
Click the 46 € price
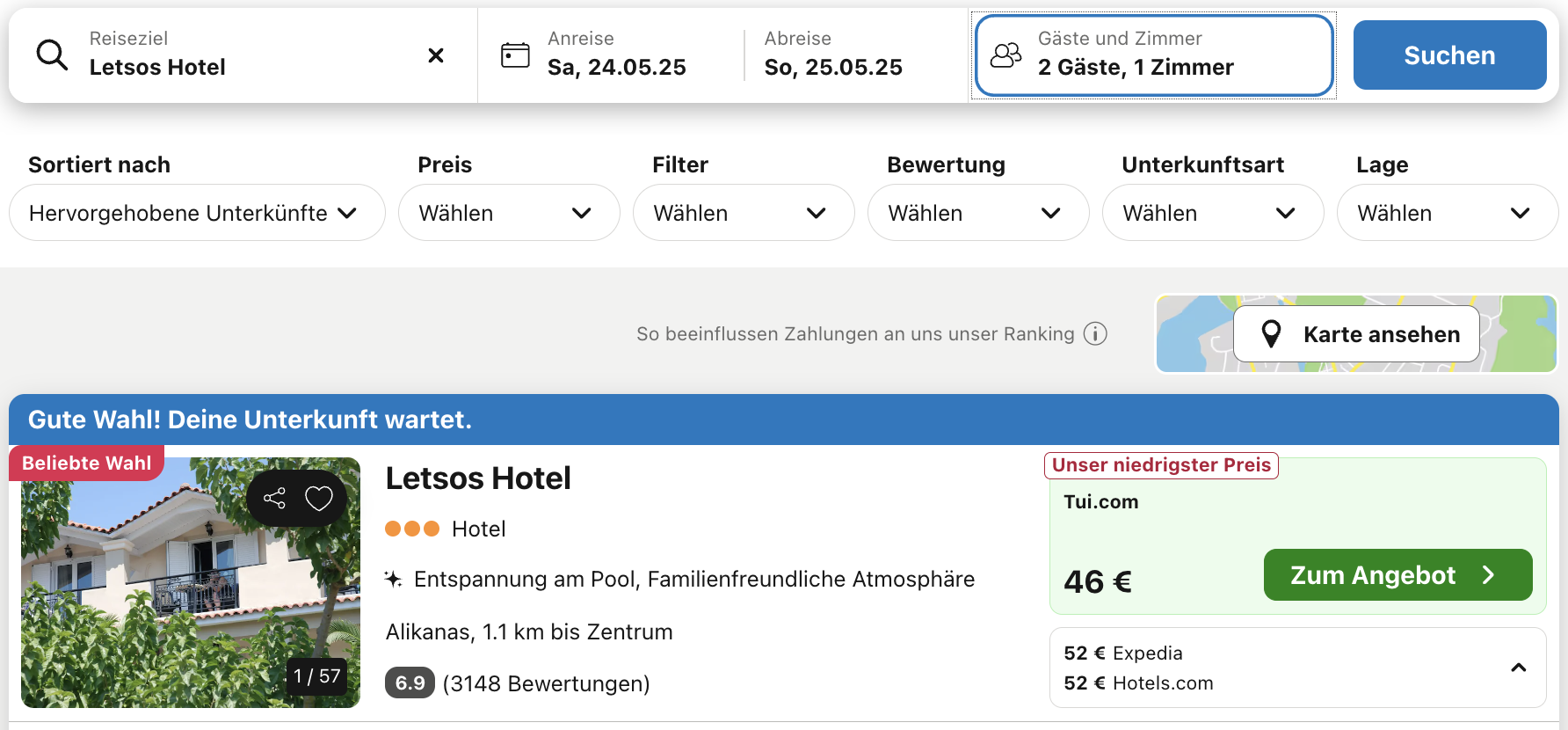(1098, 581)
